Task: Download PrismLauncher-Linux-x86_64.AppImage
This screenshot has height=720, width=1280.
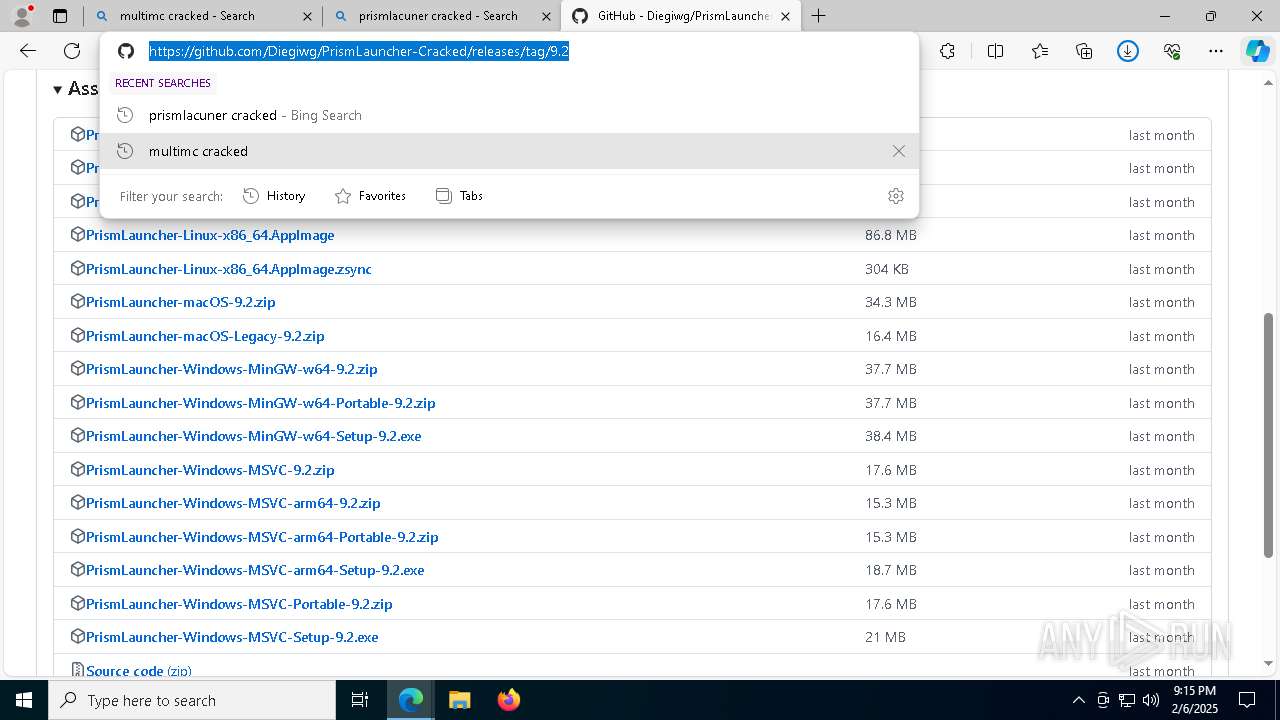Action: [x=210, y=235]
